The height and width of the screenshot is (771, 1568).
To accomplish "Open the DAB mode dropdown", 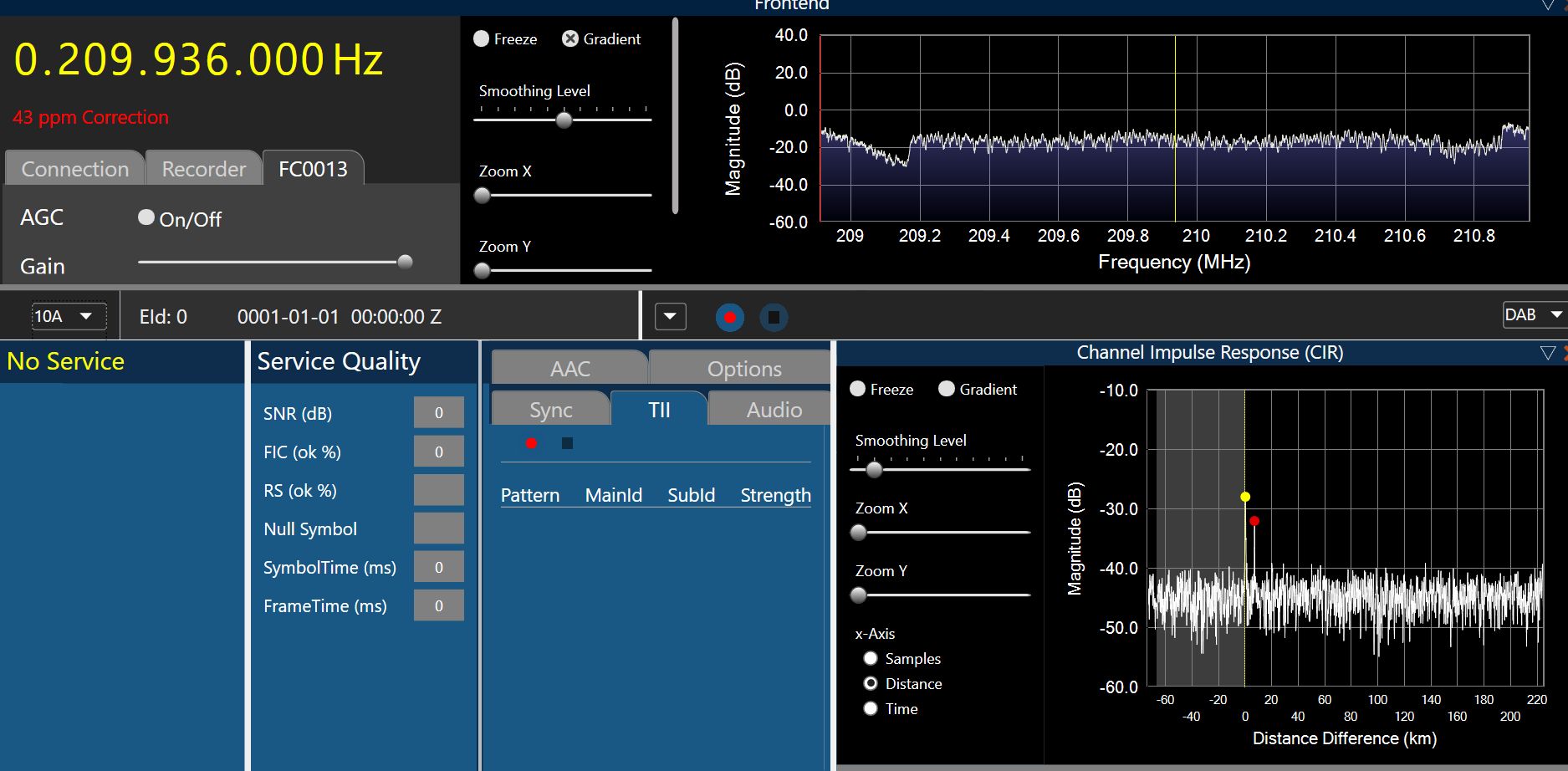I will click(x=1533, y=314).
